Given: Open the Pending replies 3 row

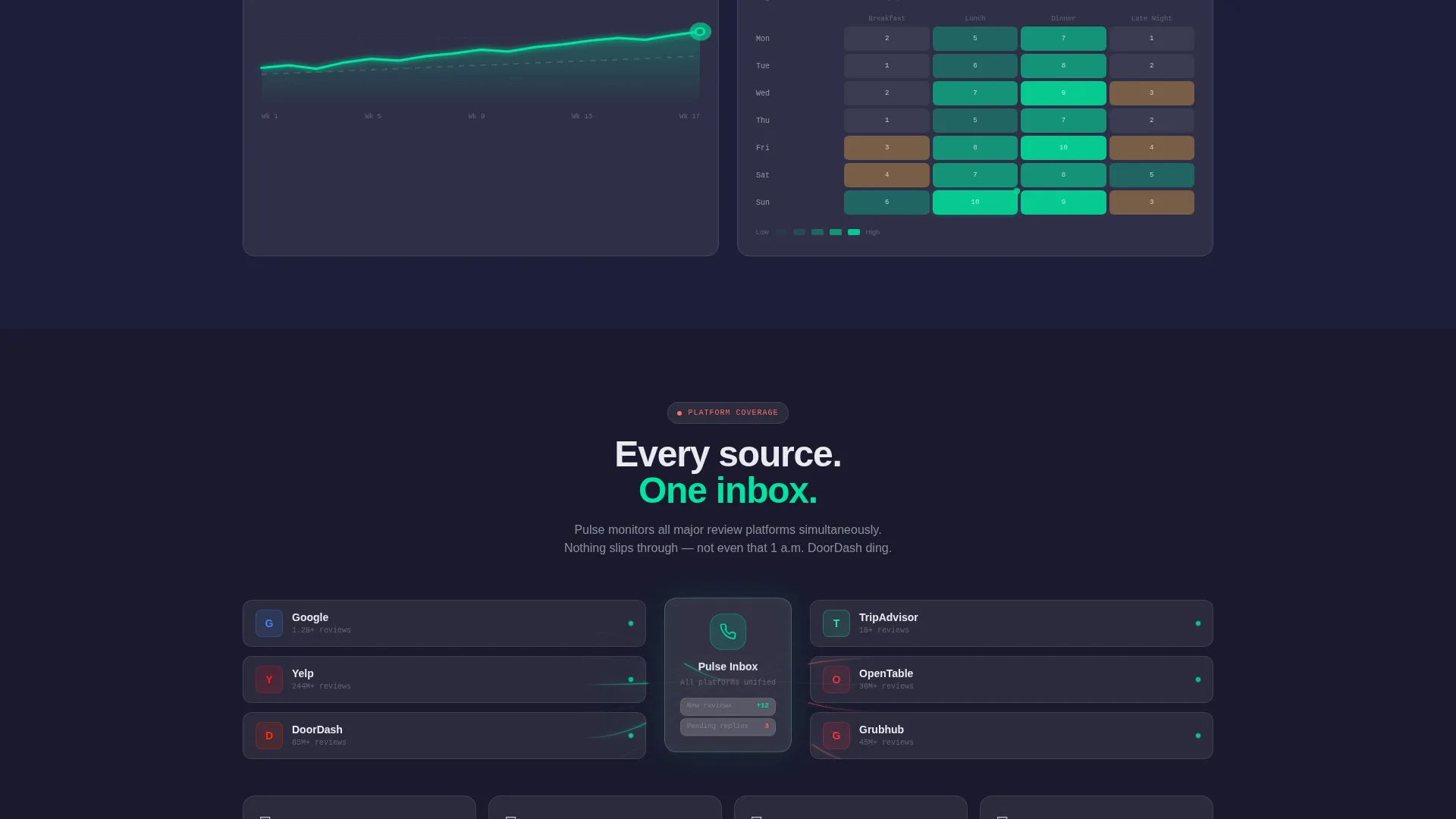Looking at the screenshot, I should 727,726.
